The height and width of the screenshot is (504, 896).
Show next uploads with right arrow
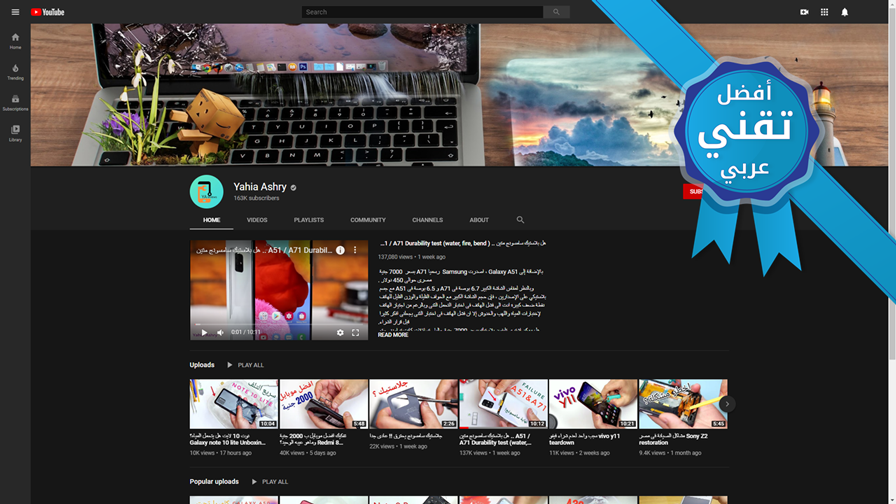click(727, 404)
